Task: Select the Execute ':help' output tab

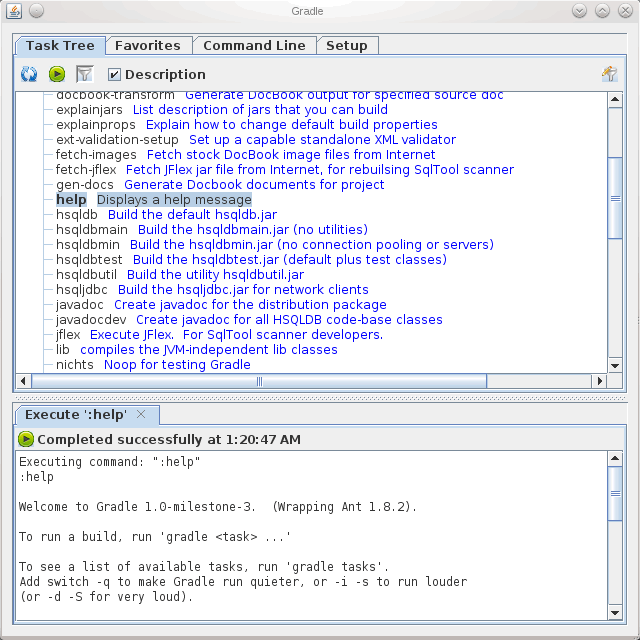Action: coord(76,414)
